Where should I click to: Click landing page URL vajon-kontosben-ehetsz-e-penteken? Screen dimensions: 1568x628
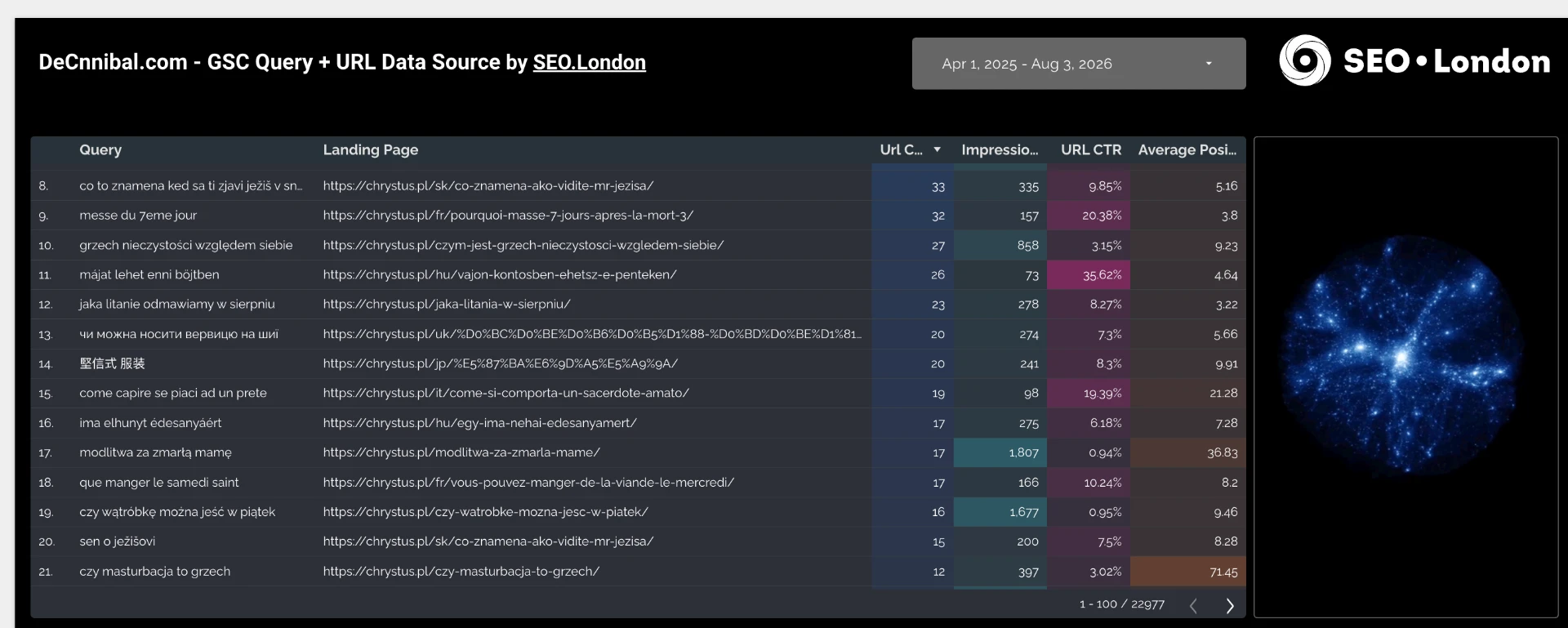[500, 274]
